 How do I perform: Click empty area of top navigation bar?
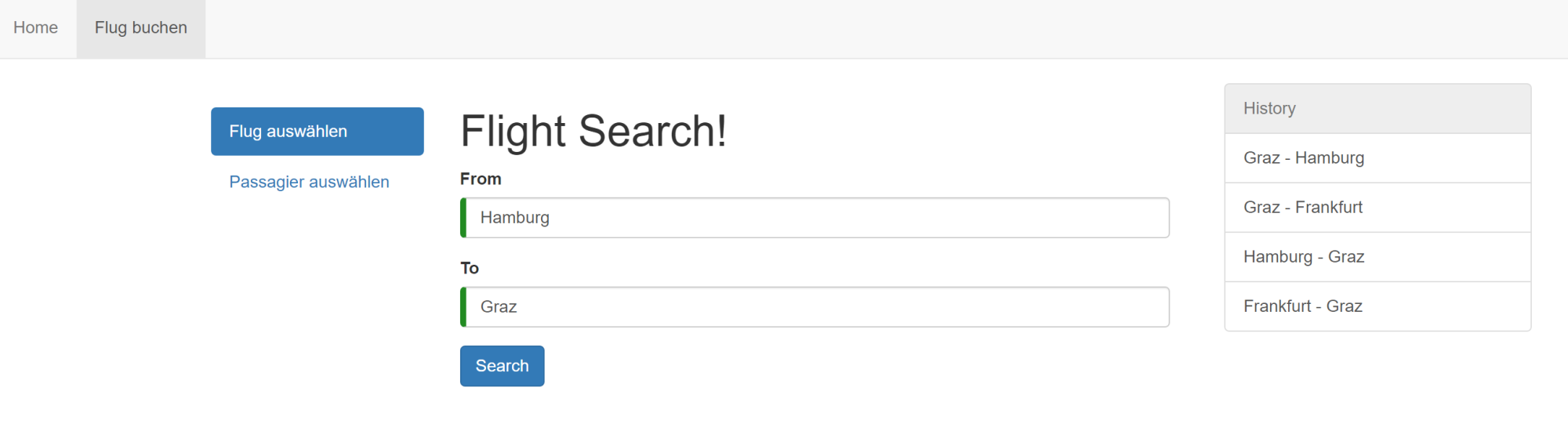point(862,28)
